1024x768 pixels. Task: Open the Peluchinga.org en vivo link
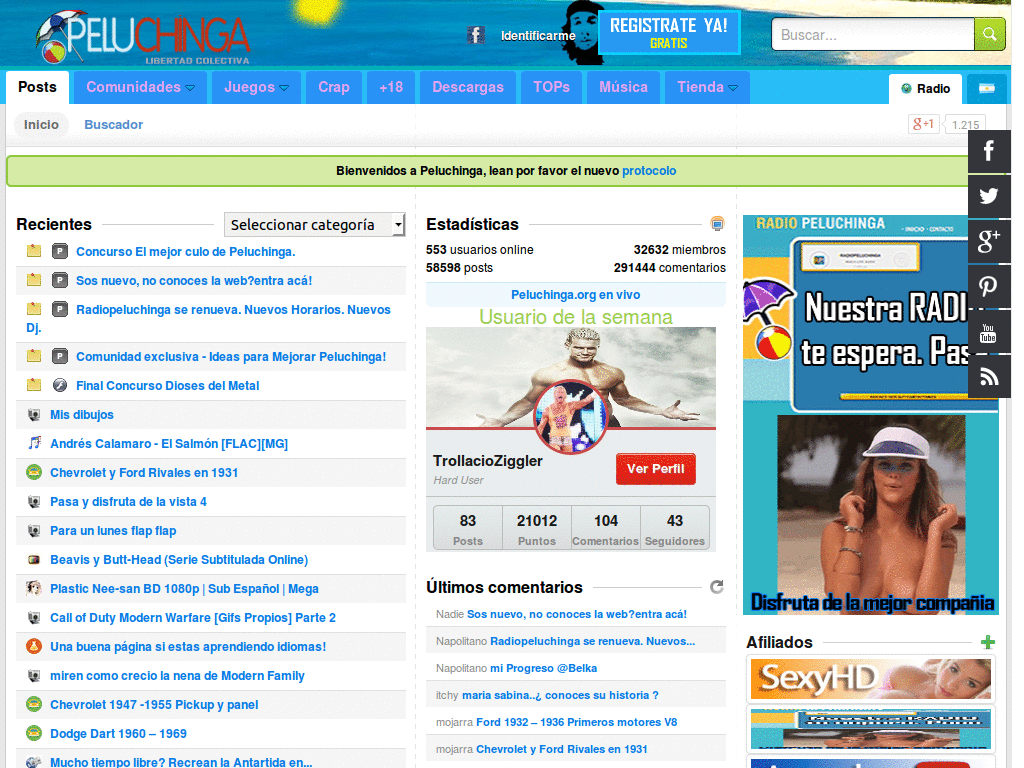[575, 295]
